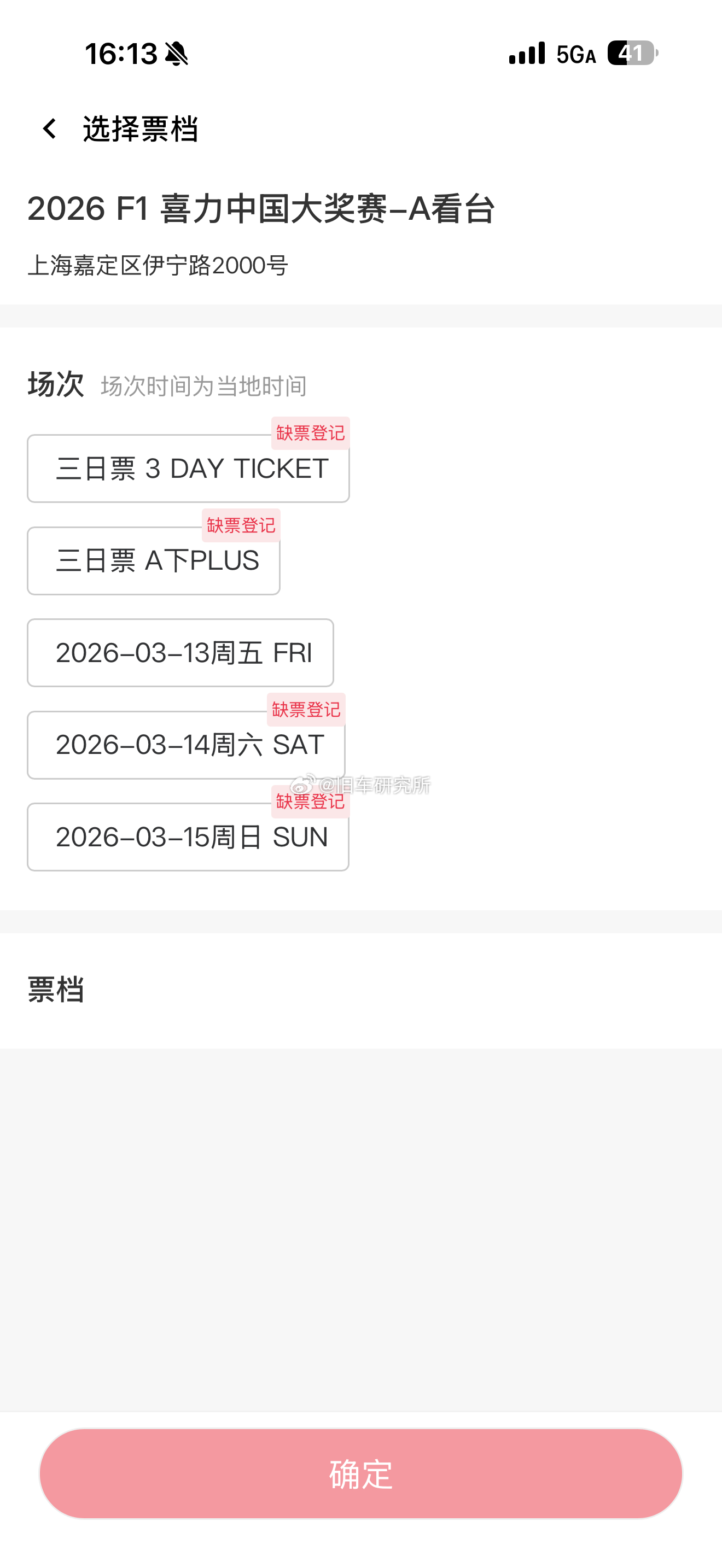722x1568 pixels.
Task: Tap the silent mode bell icon
Action: tap(177, 54)
